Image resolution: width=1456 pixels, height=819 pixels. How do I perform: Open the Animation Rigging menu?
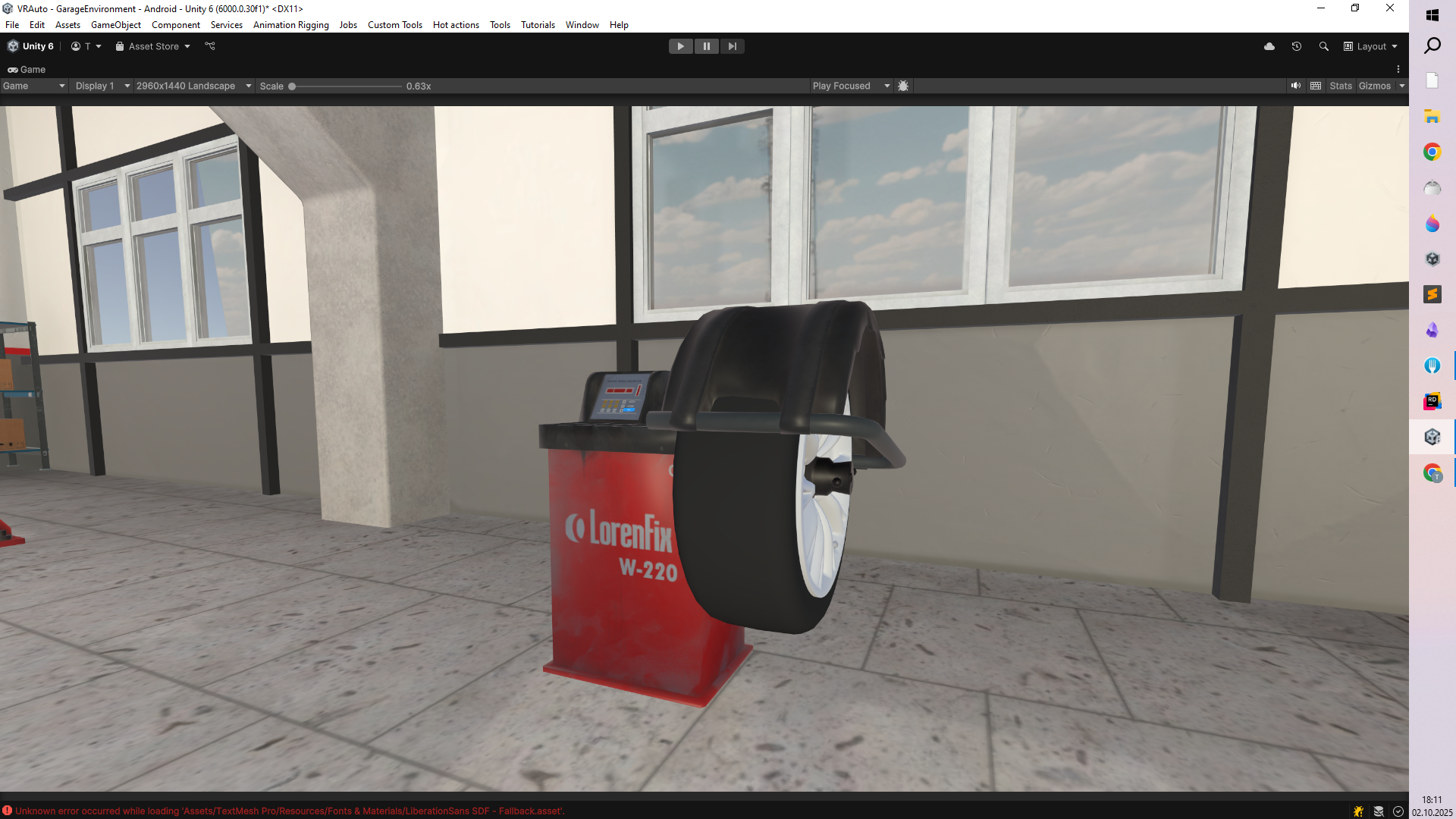(290, 25)
